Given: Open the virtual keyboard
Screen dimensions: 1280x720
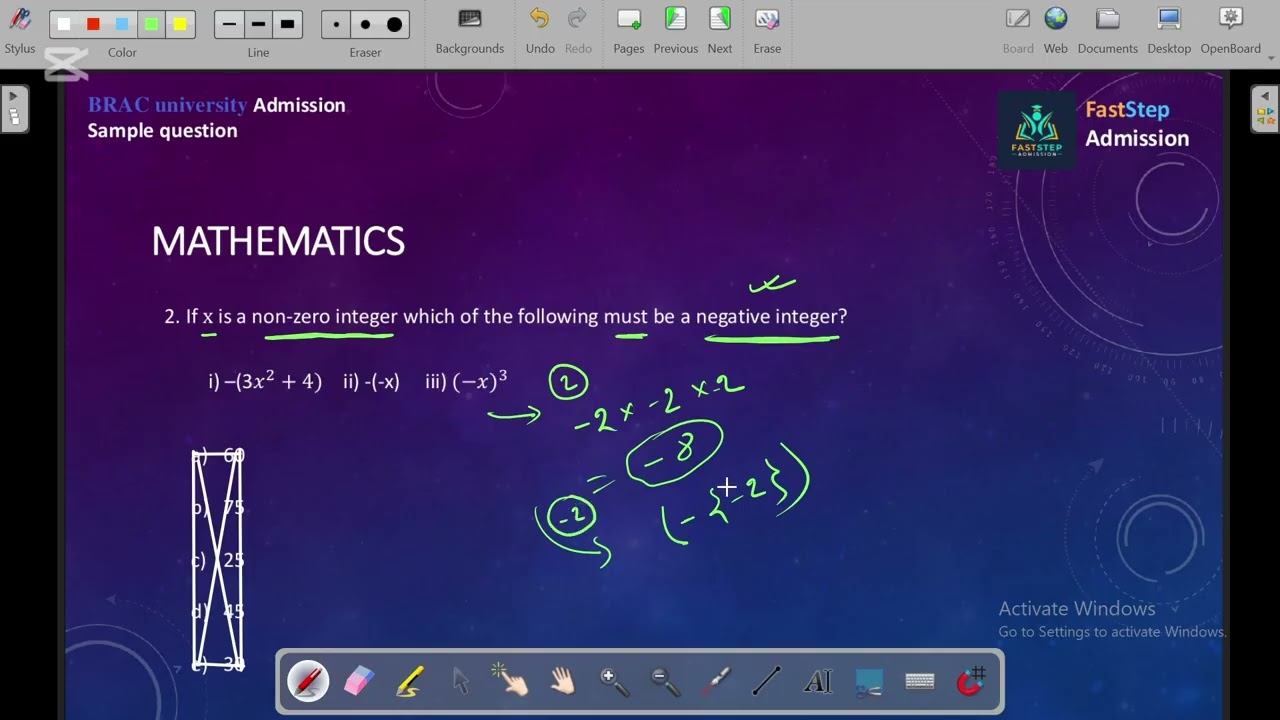Looking at the screenshot, I should (x=920, y=682).
